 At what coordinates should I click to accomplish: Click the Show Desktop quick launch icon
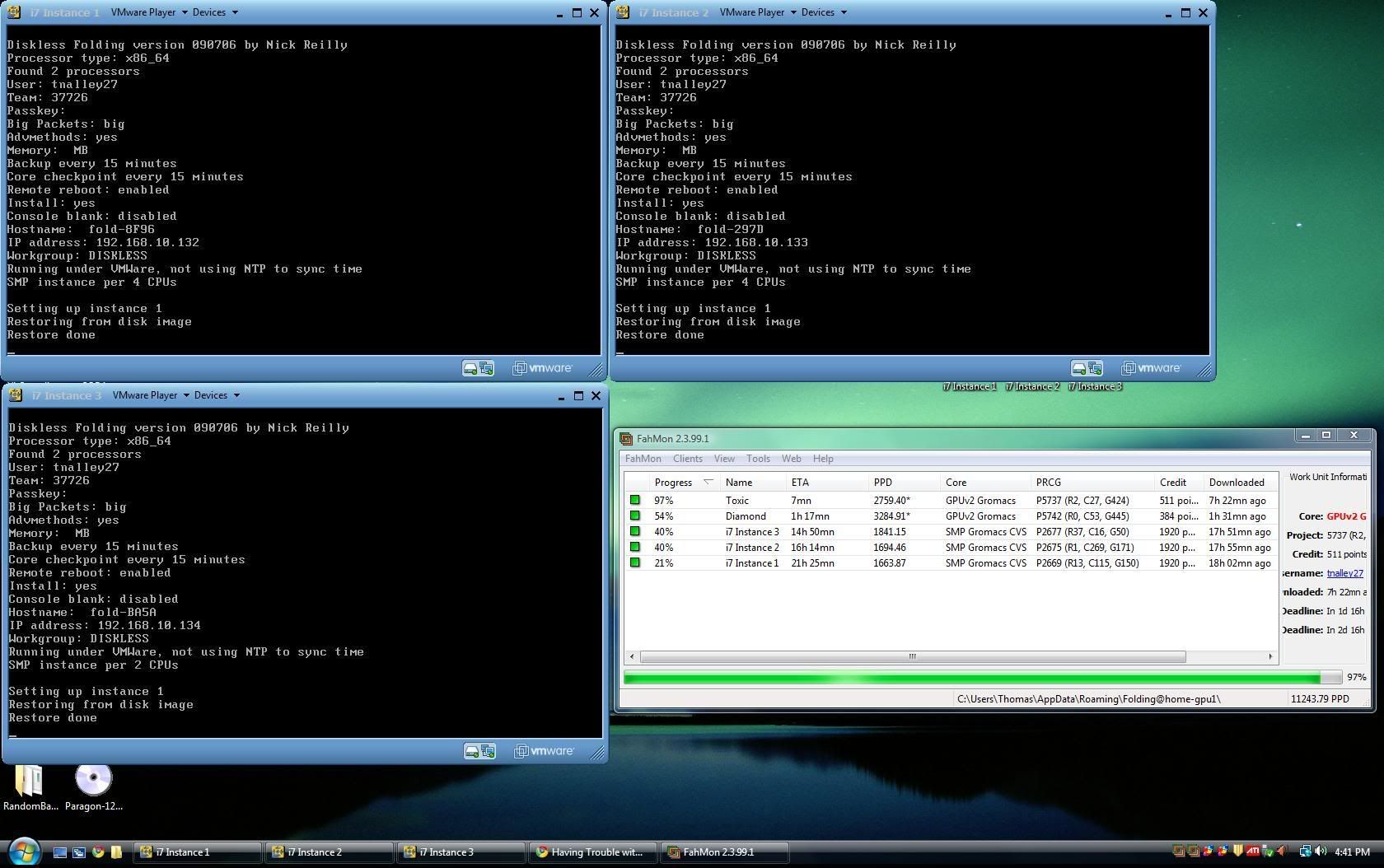pyautogui.click(x=60, y=852)
